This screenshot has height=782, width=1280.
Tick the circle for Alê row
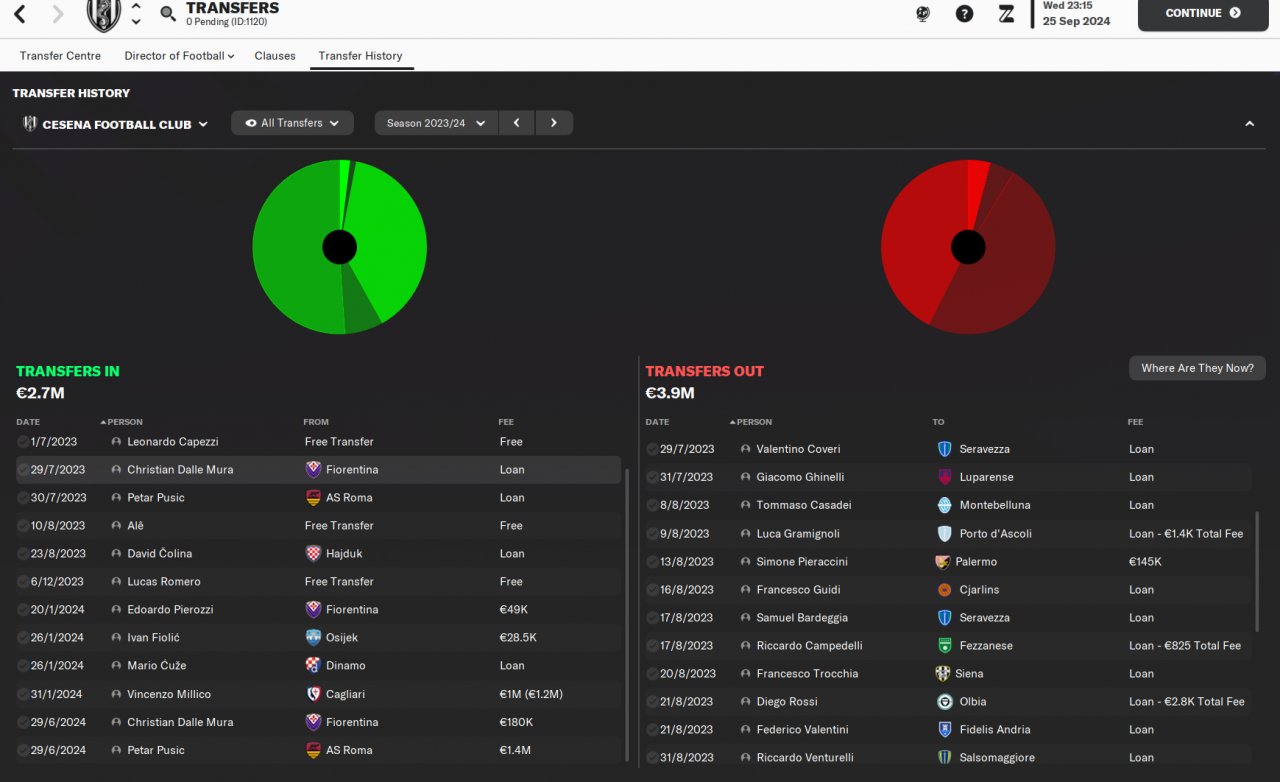click(x=23, y=525)
